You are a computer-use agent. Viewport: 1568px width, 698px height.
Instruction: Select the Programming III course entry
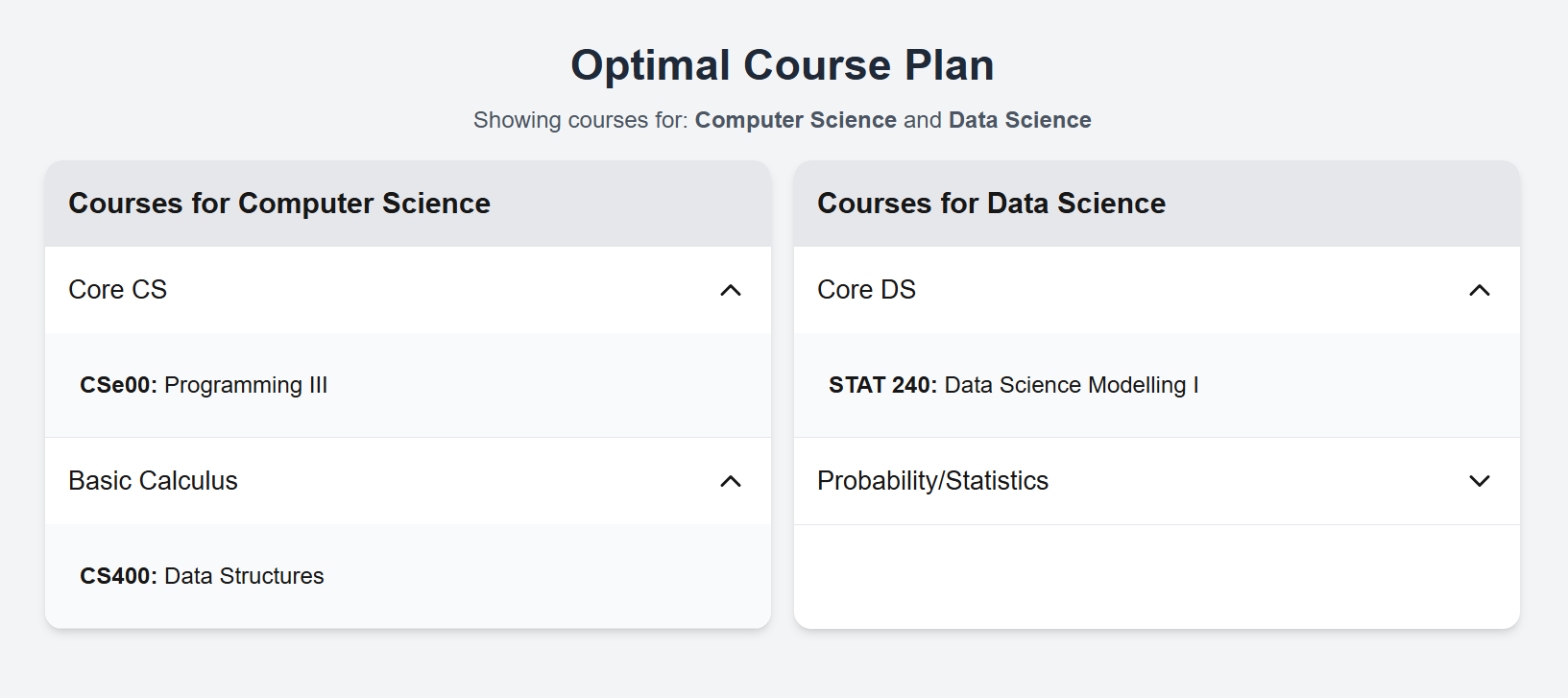coord(246,385)
